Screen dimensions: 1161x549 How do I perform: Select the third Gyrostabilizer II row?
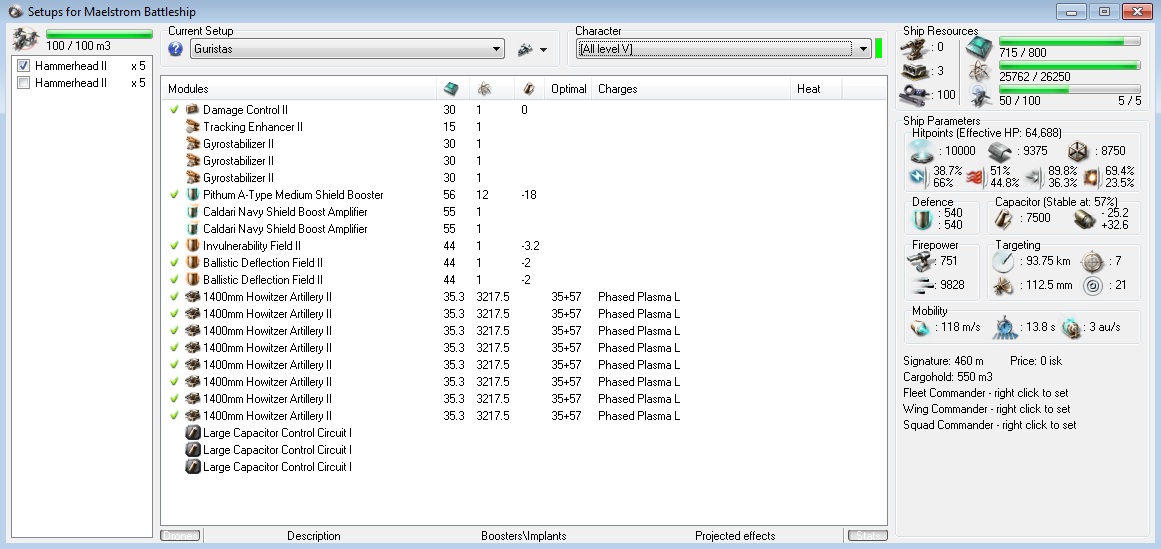[x=523, y=178]
